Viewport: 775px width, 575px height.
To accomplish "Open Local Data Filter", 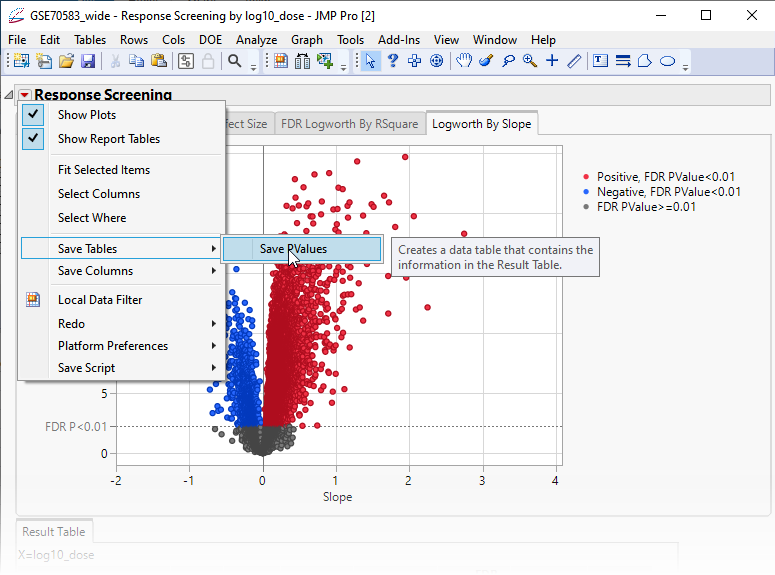I will 100,300.
